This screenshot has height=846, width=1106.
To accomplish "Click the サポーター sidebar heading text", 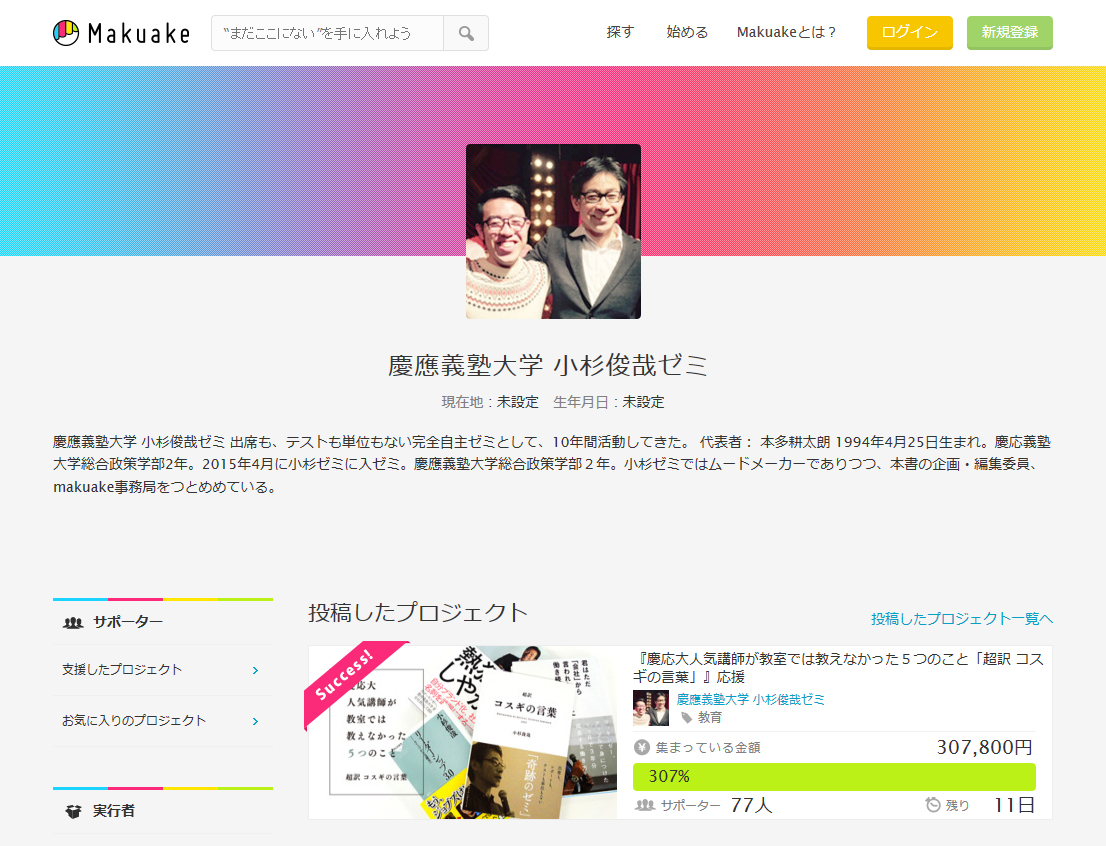I will pos(128,622).
